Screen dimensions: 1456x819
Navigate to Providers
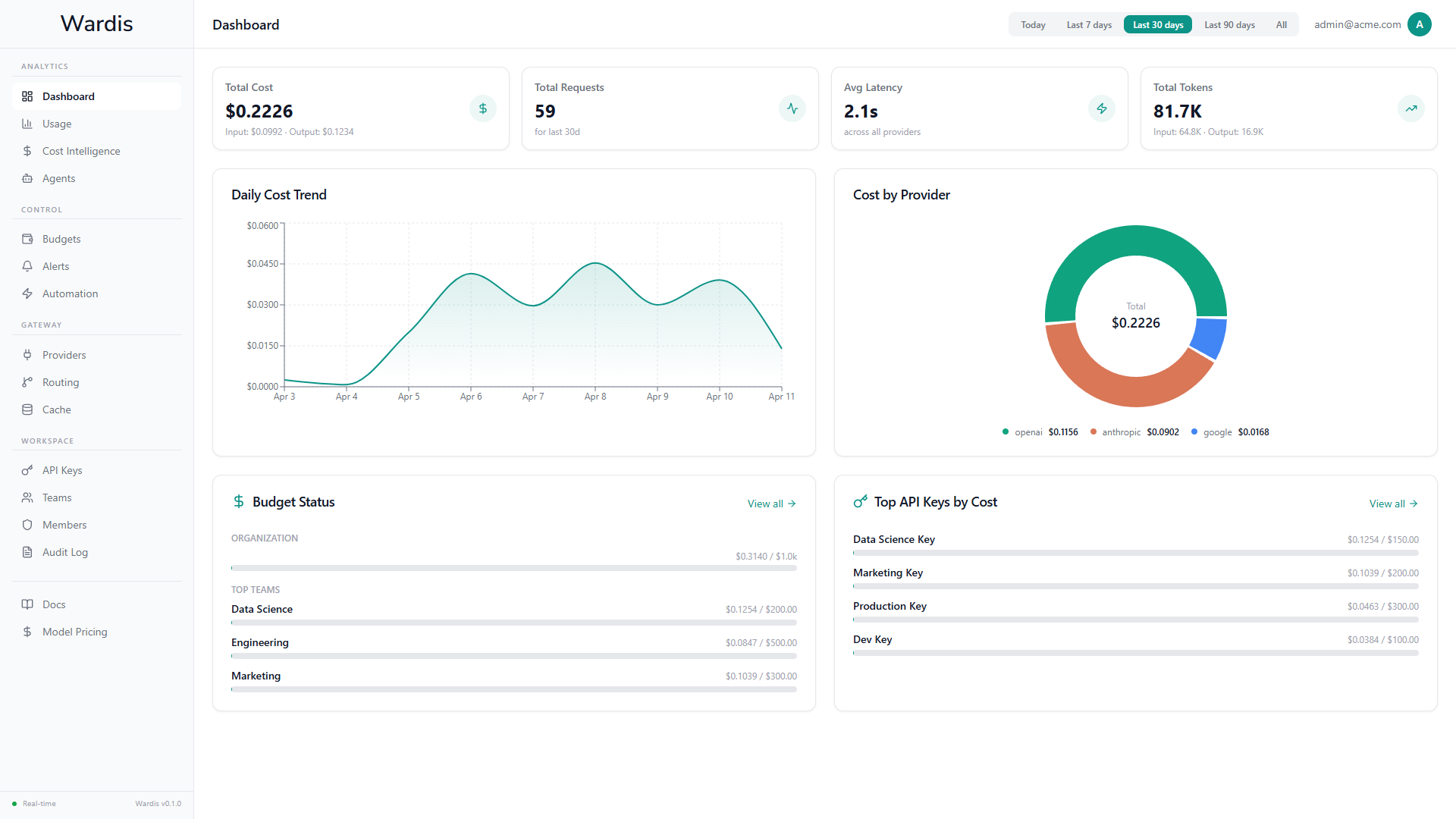point(96,355)
